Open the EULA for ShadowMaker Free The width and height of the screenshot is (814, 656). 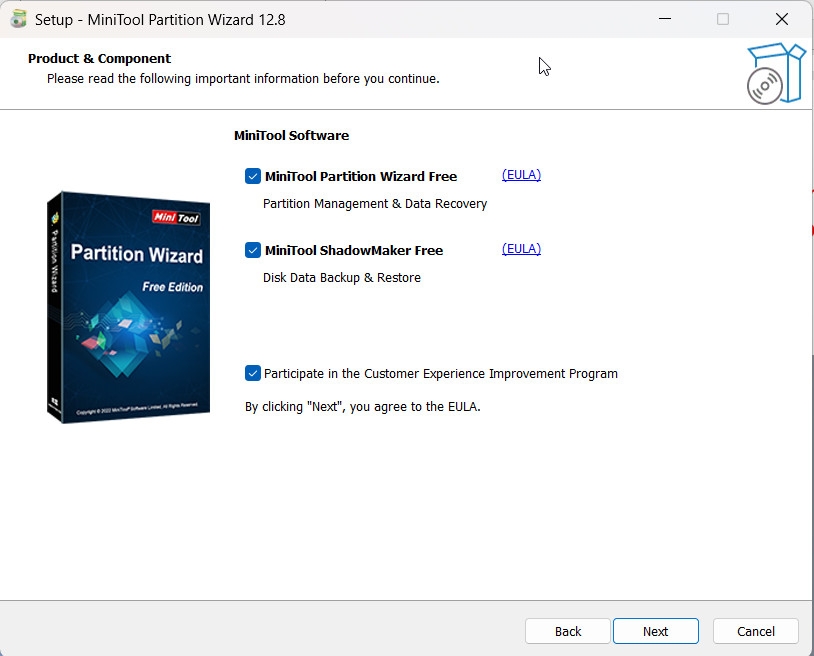[x=521, y=248]
